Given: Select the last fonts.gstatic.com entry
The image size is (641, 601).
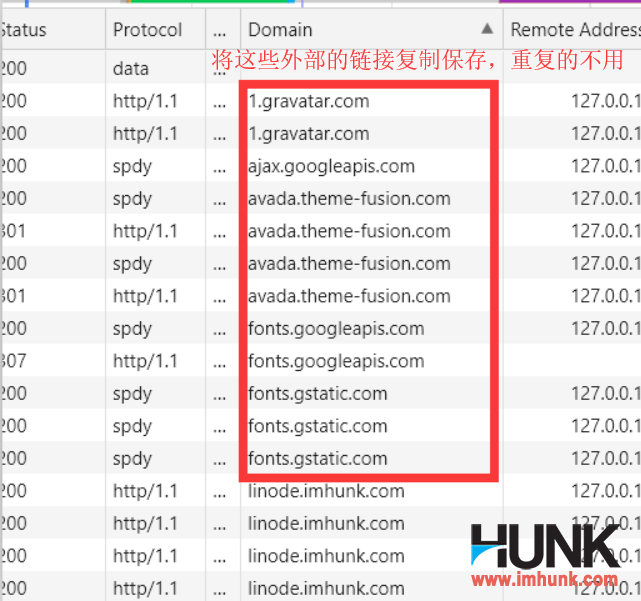Looking at the screenshot, I should coord(318,459).
